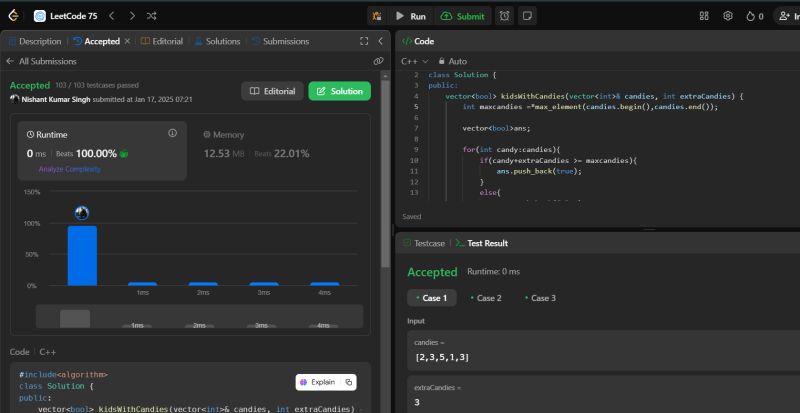800x413 pixels.
Task: Click the avatar marker above the bar
Action: pos(82,213)
